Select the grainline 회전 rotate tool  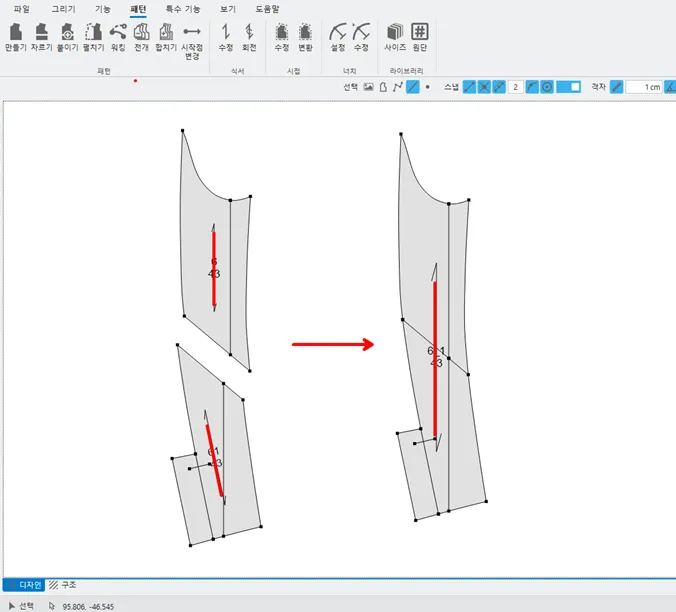tap(249, 37)
